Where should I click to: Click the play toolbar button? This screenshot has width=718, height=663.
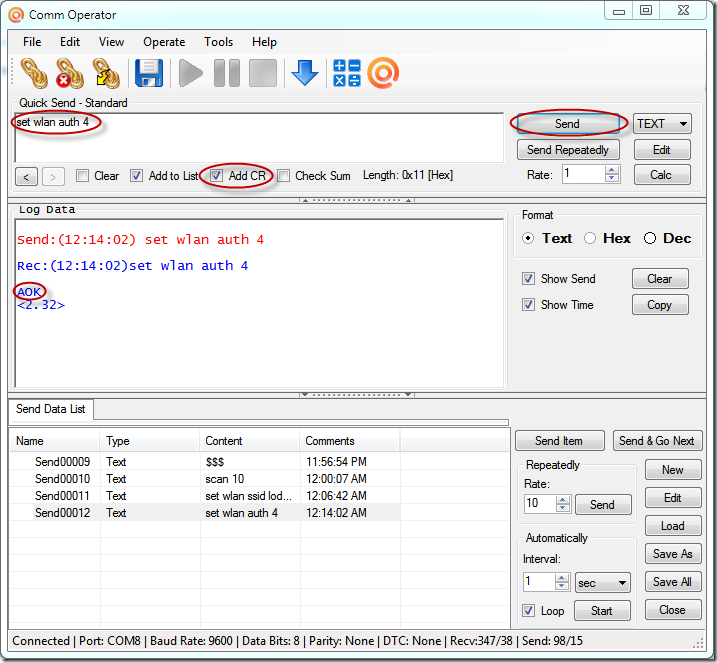point(190,73)
